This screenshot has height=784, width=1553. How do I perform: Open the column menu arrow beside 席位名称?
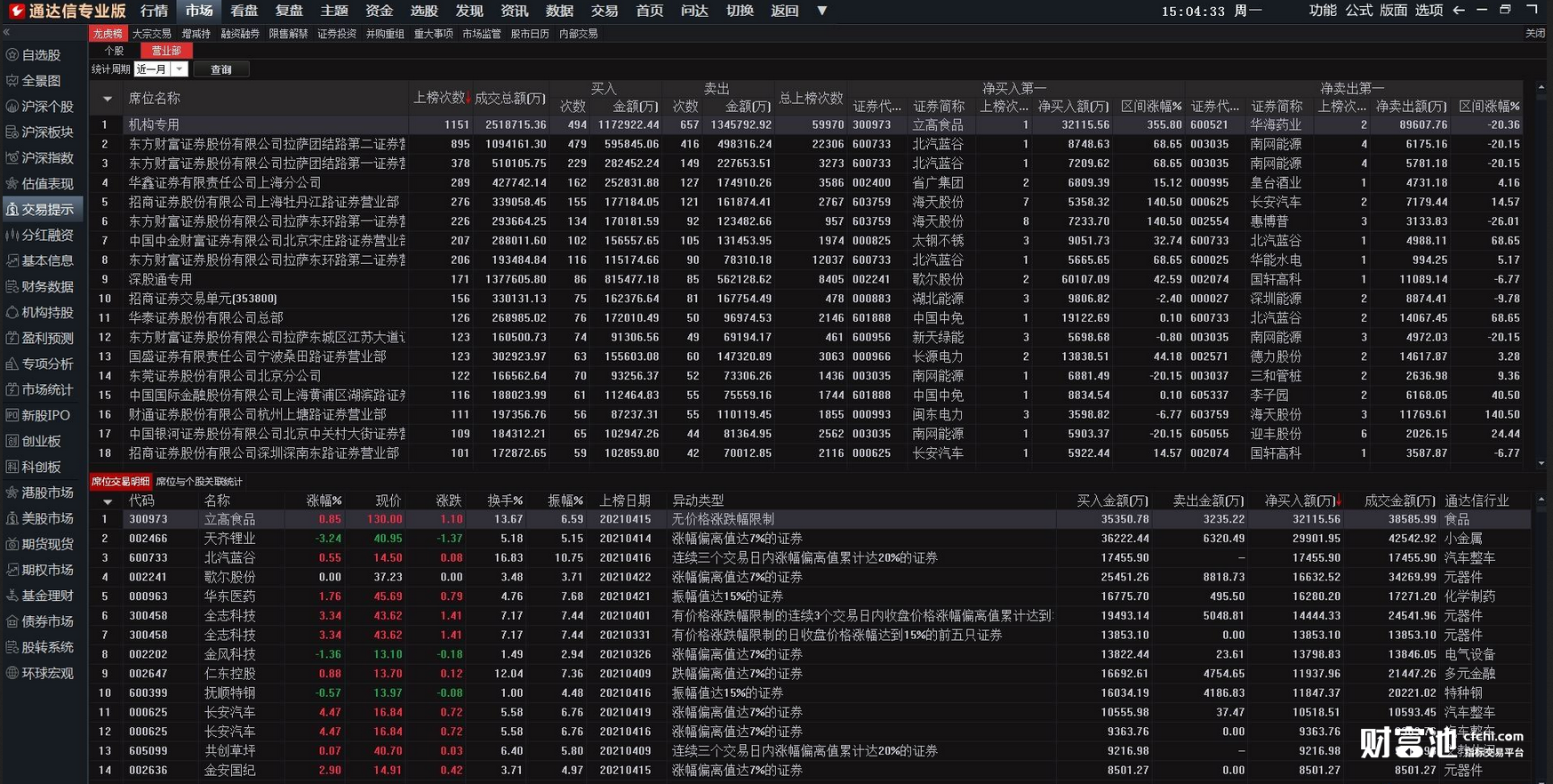tap(108, 100)
